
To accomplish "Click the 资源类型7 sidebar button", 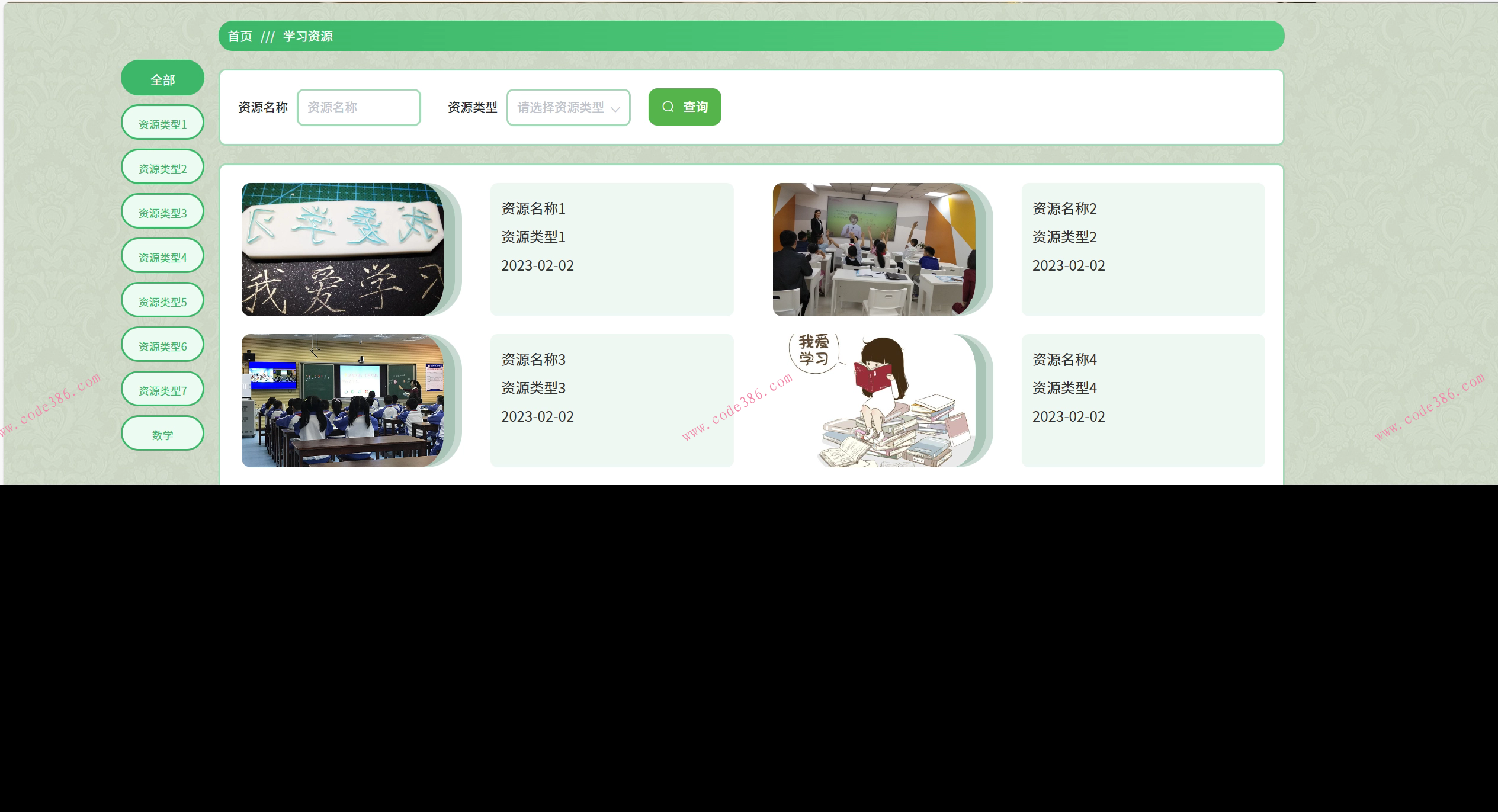I will [162, 389].
